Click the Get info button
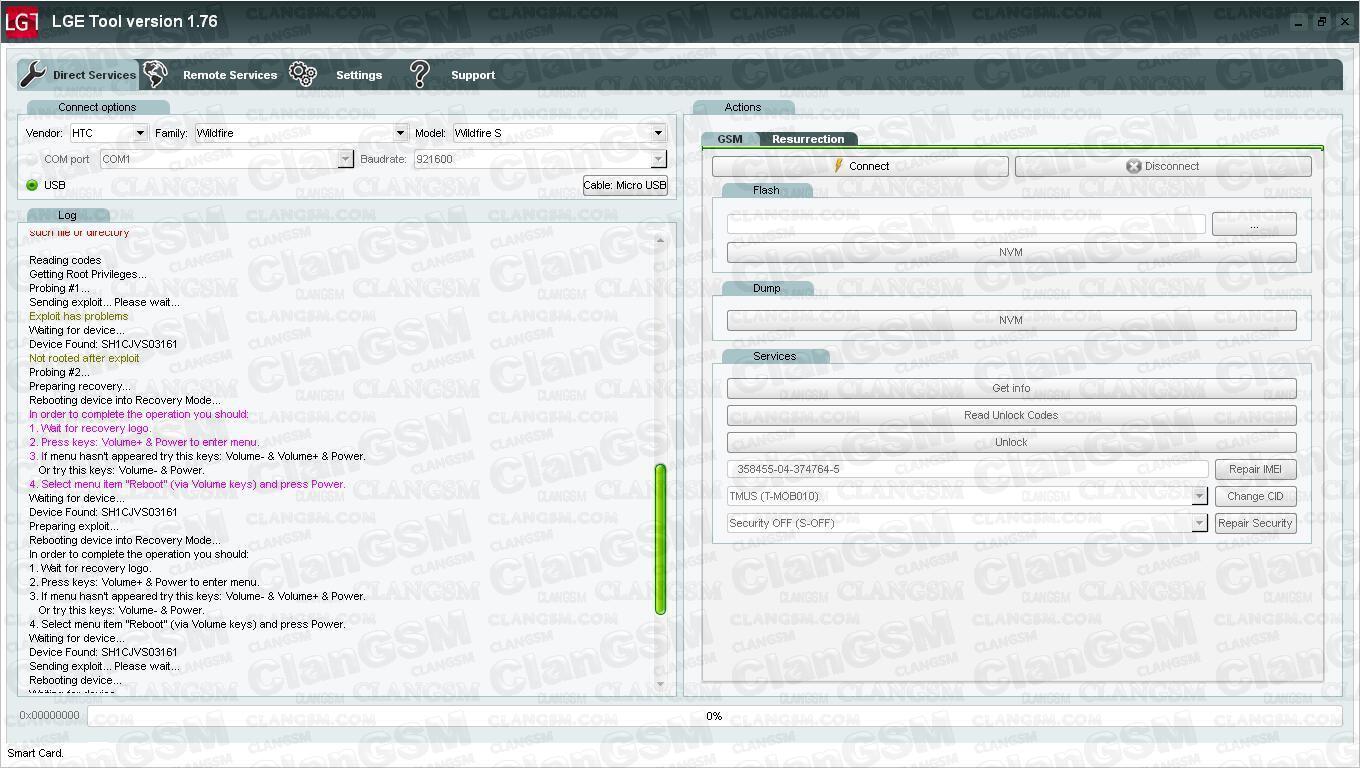The image size is (1360, 768). tap(1011, 388)
